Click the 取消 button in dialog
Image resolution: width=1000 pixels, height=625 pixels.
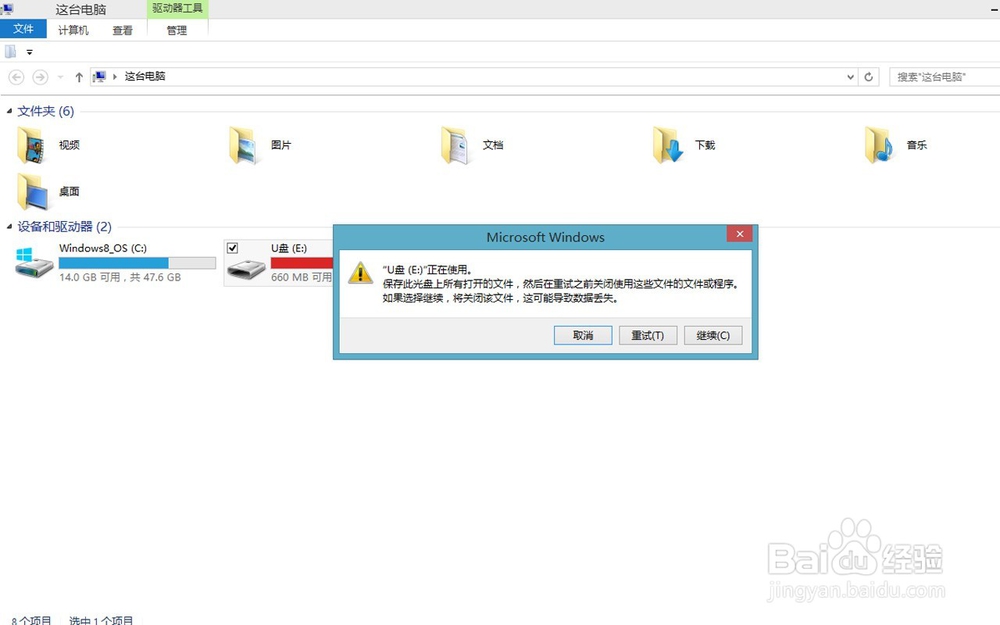coord(583,335)
